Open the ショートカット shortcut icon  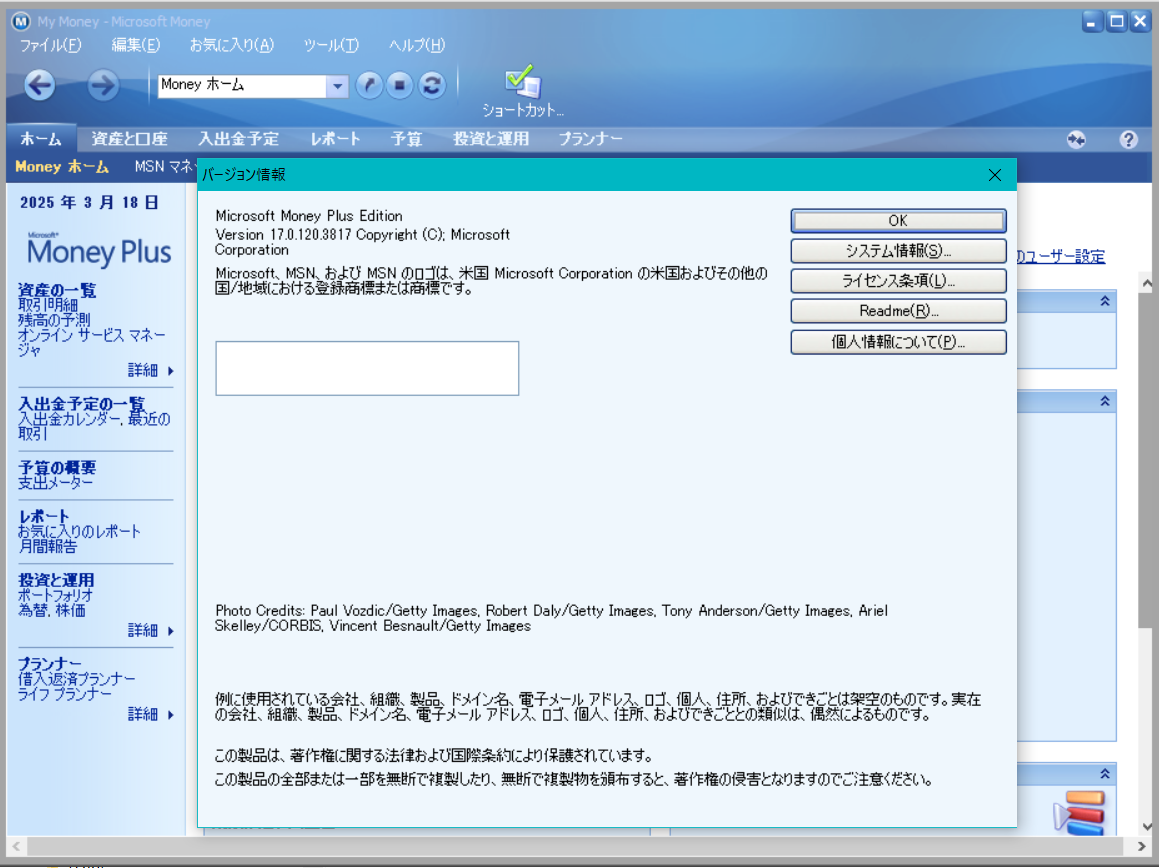pyautogui.click(x=523, y=92)
